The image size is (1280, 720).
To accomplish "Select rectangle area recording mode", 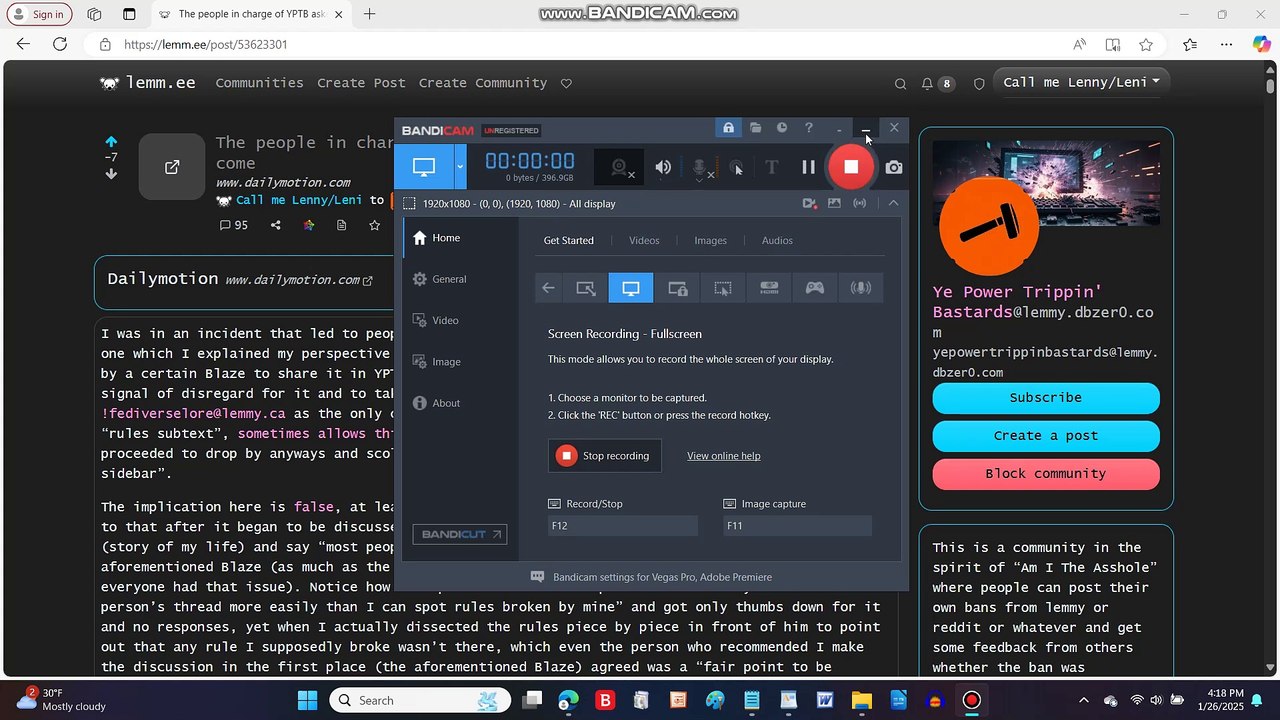I will [x=586, y=288].
